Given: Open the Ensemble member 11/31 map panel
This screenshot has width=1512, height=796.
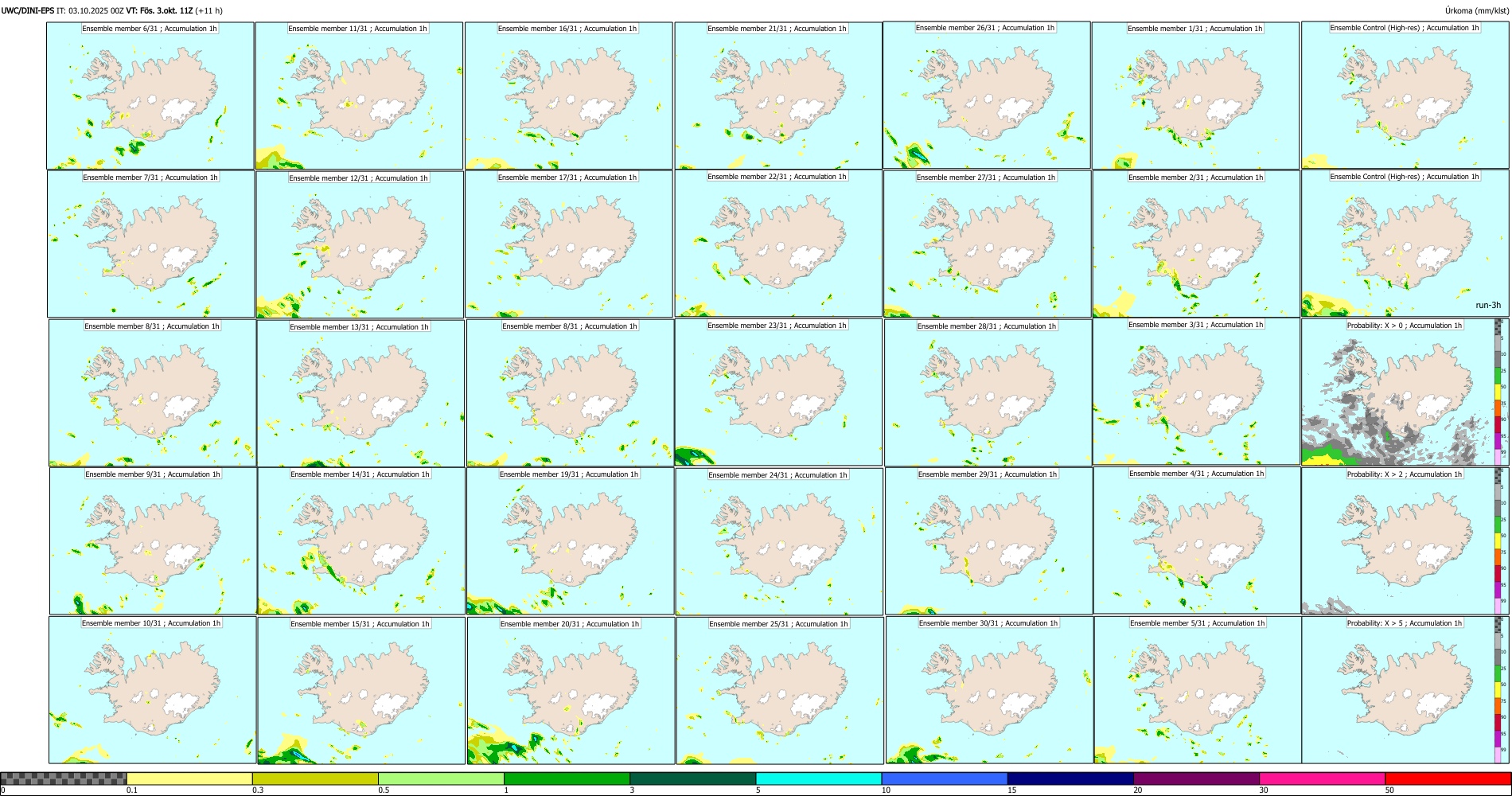Looking at the screenshot, I should 359,96.
